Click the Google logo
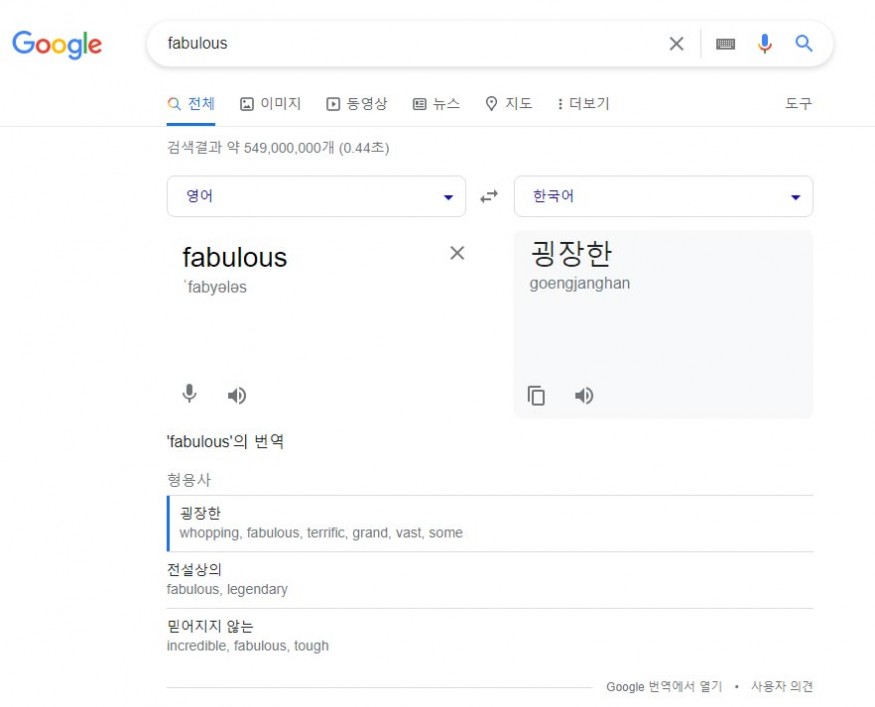 pos(57,44)
